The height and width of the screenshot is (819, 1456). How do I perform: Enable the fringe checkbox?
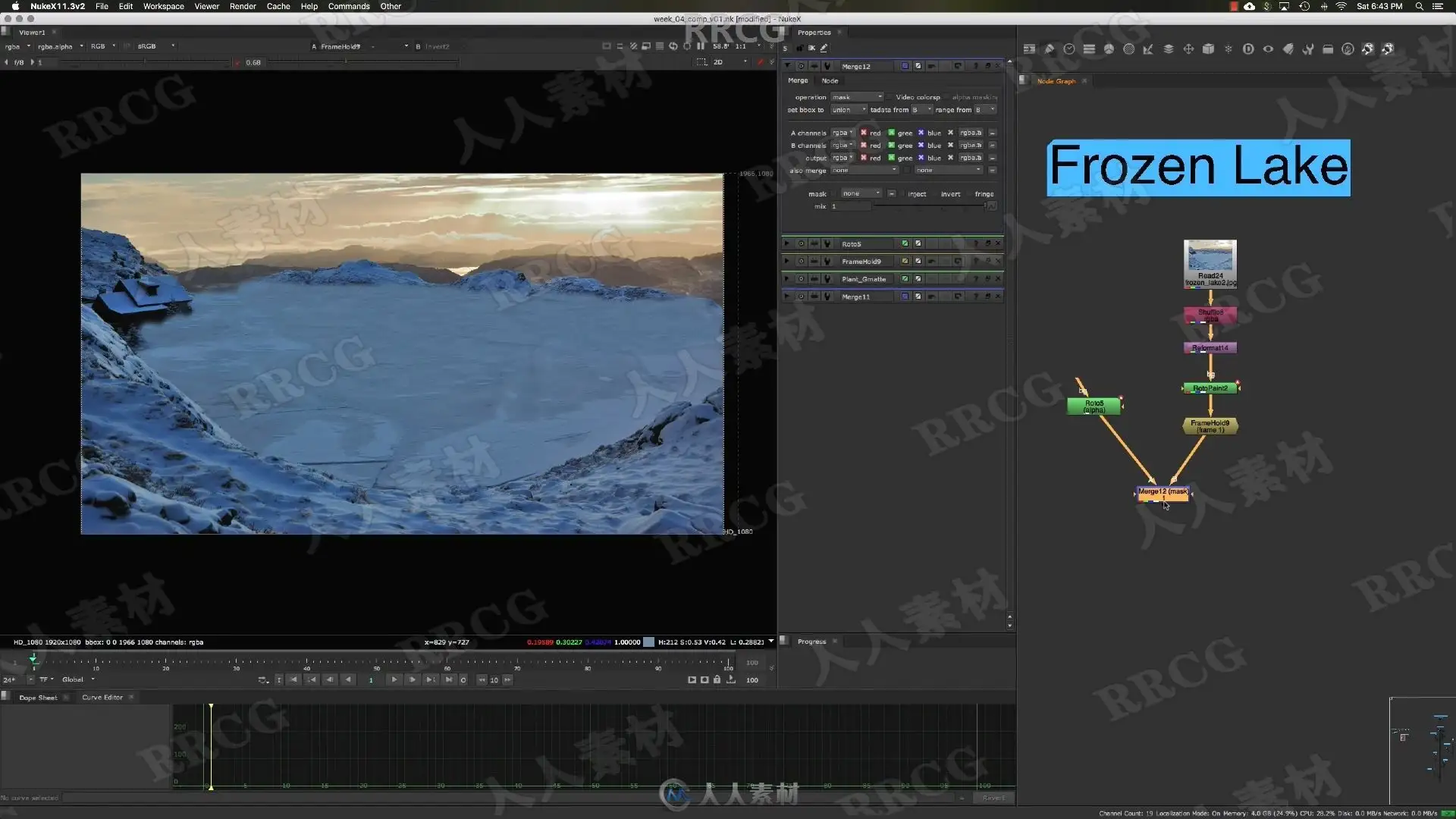click(969, 194)
